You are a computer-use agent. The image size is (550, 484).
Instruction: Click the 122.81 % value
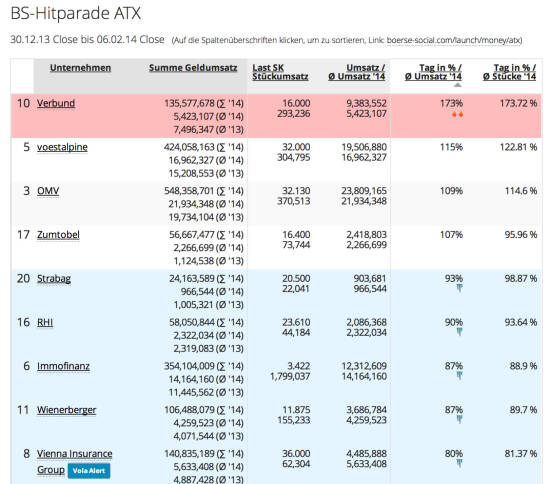click(518, 147)
